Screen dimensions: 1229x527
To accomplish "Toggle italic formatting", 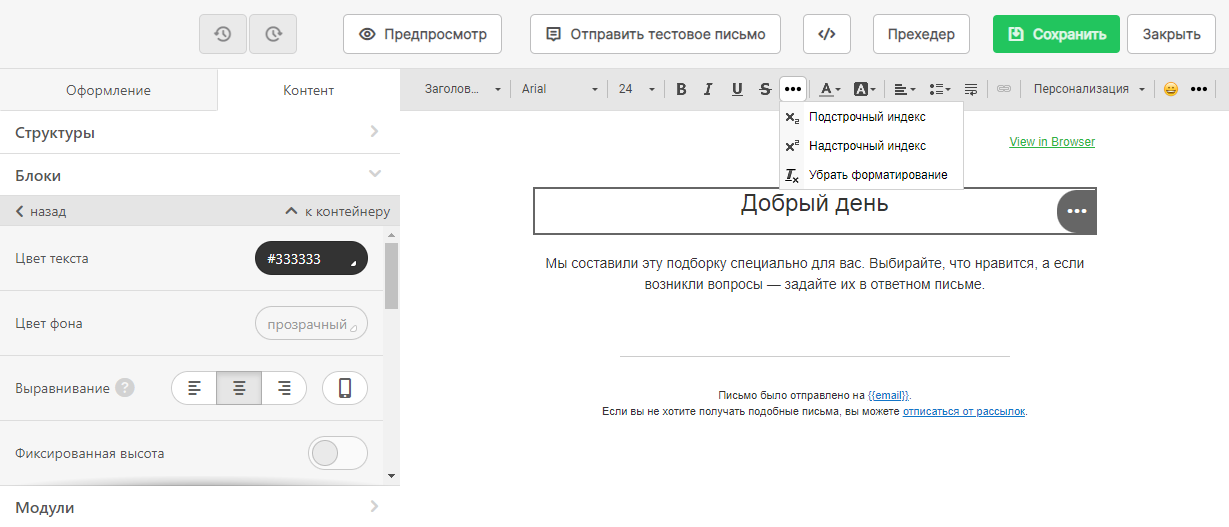I will (708, 89).
